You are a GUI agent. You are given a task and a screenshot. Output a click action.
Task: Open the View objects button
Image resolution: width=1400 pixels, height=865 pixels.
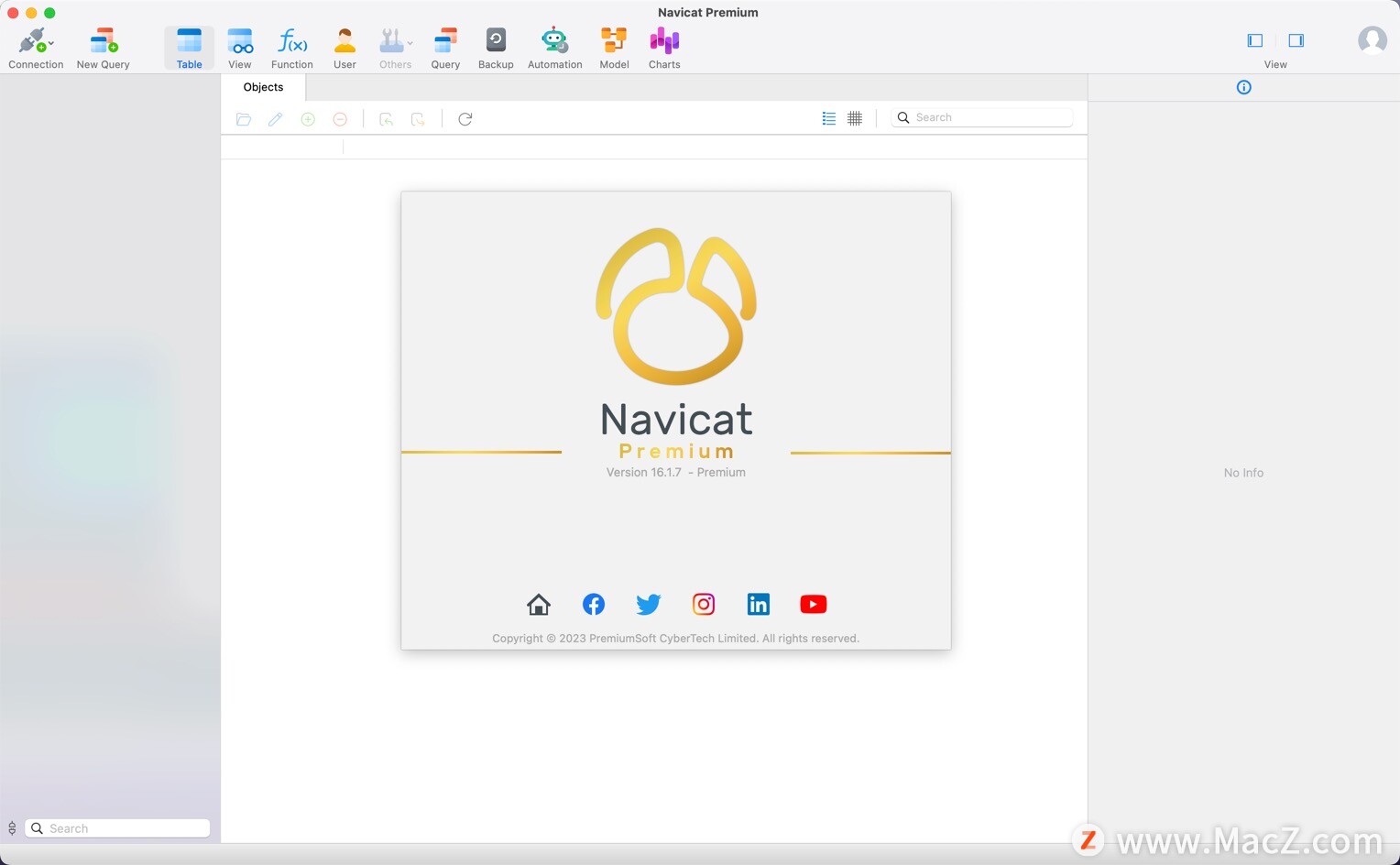click(240, 48)
